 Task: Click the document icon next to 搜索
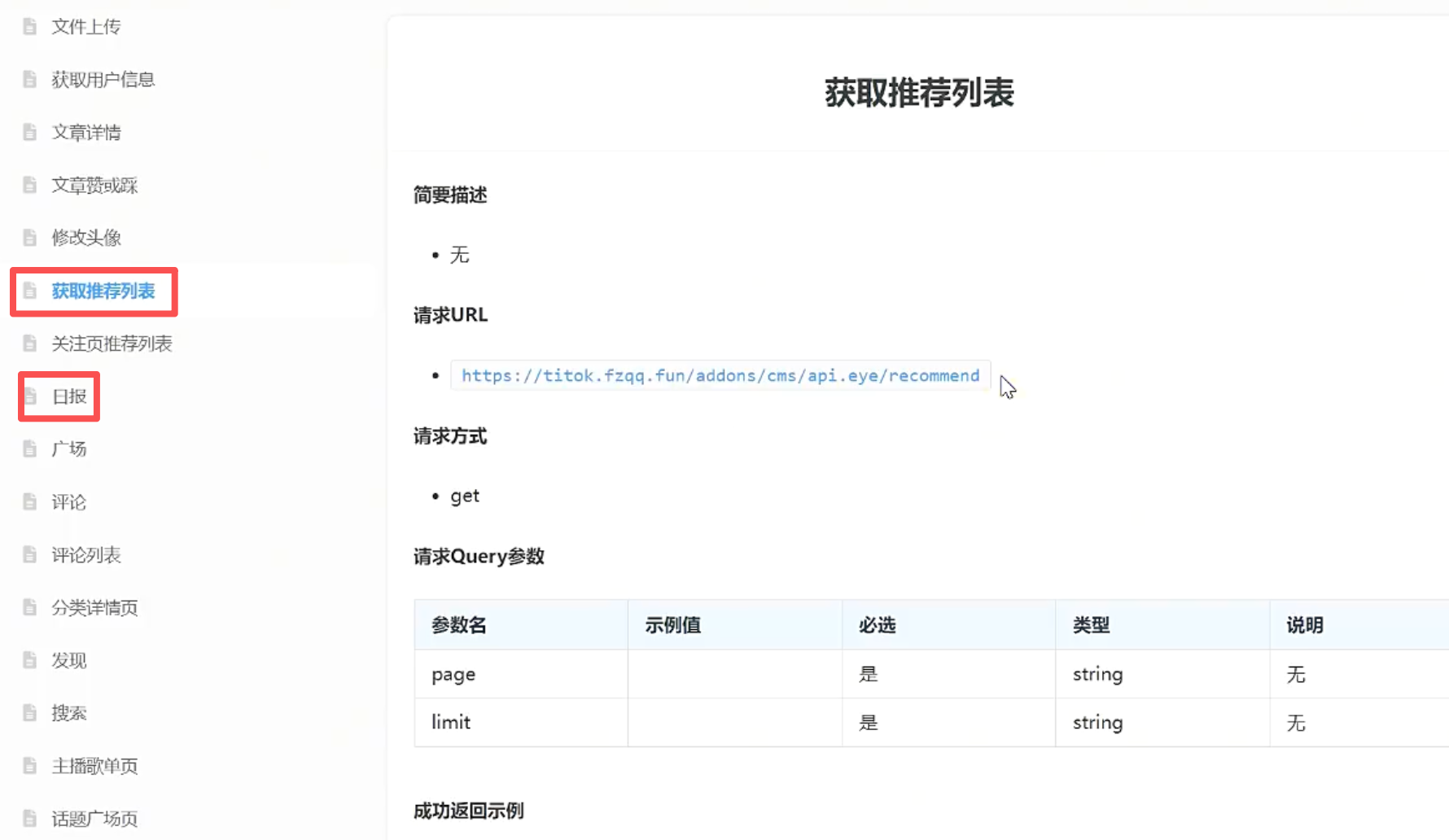pos(28,712)
